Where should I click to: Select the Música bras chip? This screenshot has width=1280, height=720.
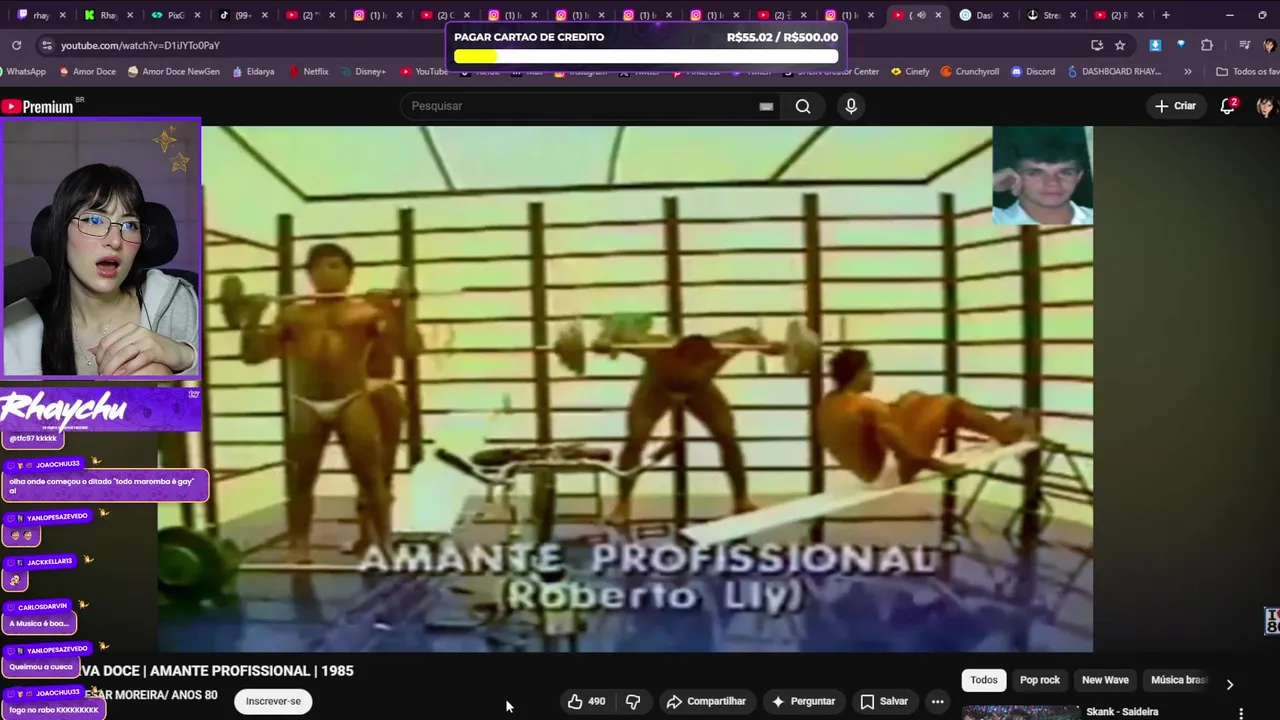tap(1178, 680)
